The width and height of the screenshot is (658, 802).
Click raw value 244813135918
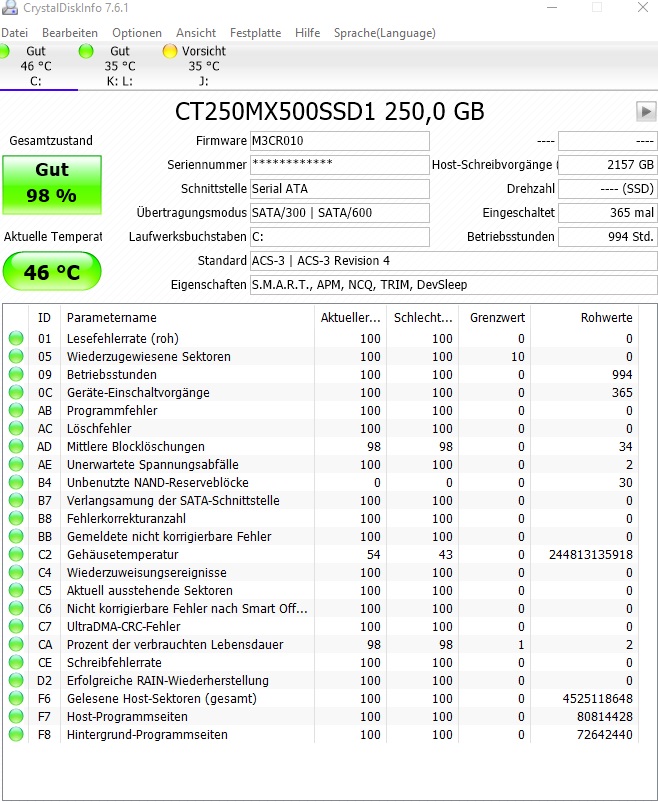tap(591, 554)
